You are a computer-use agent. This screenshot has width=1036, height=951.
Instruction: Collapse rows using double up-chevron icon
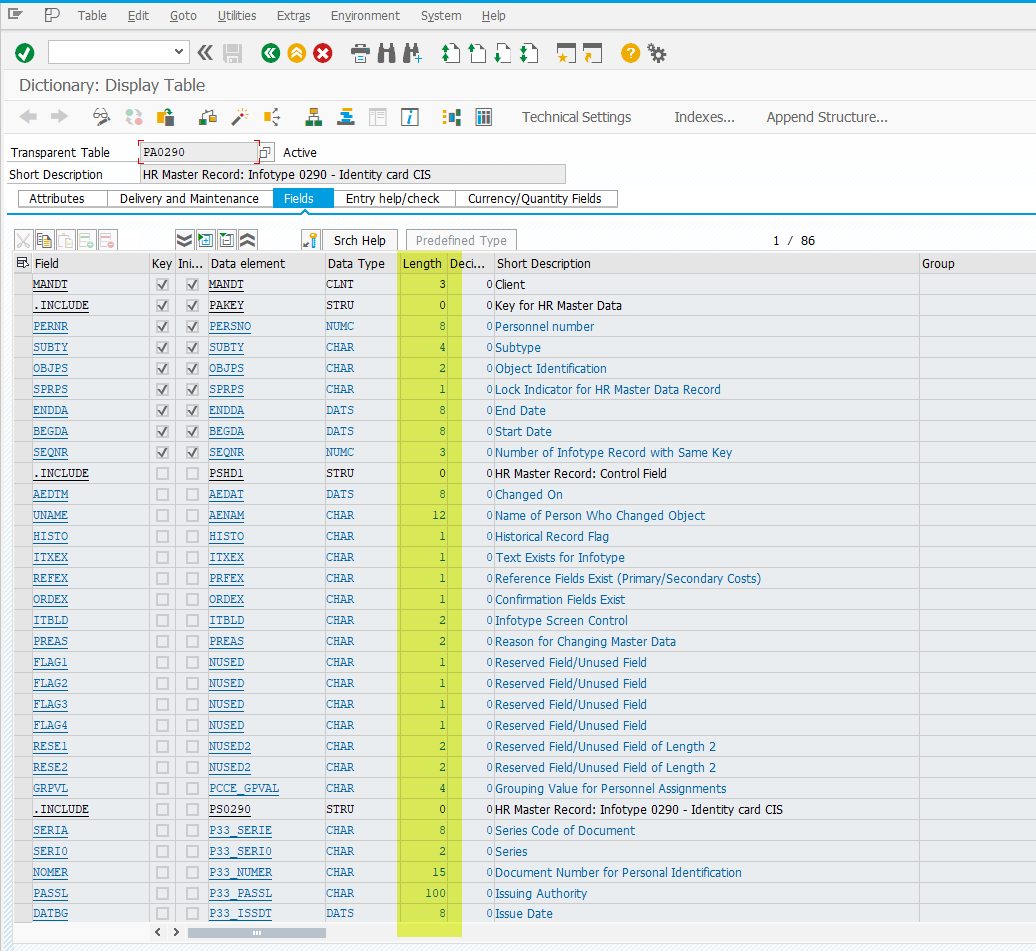247,240
